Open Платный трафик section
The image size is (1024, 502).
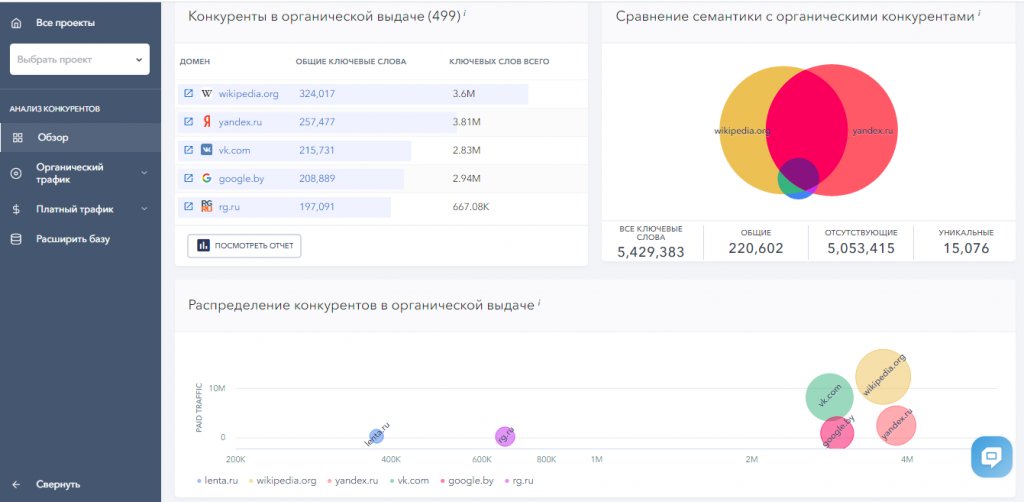click(74, 210)
